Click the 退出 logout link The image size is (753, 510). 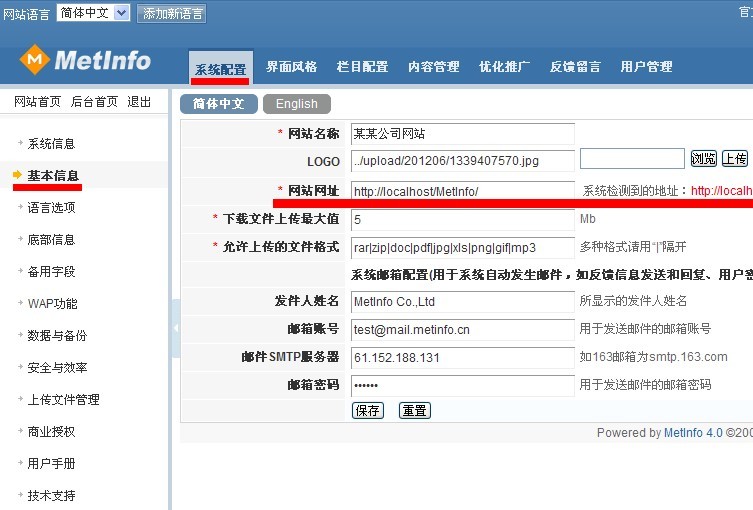[x=139, y=101]
